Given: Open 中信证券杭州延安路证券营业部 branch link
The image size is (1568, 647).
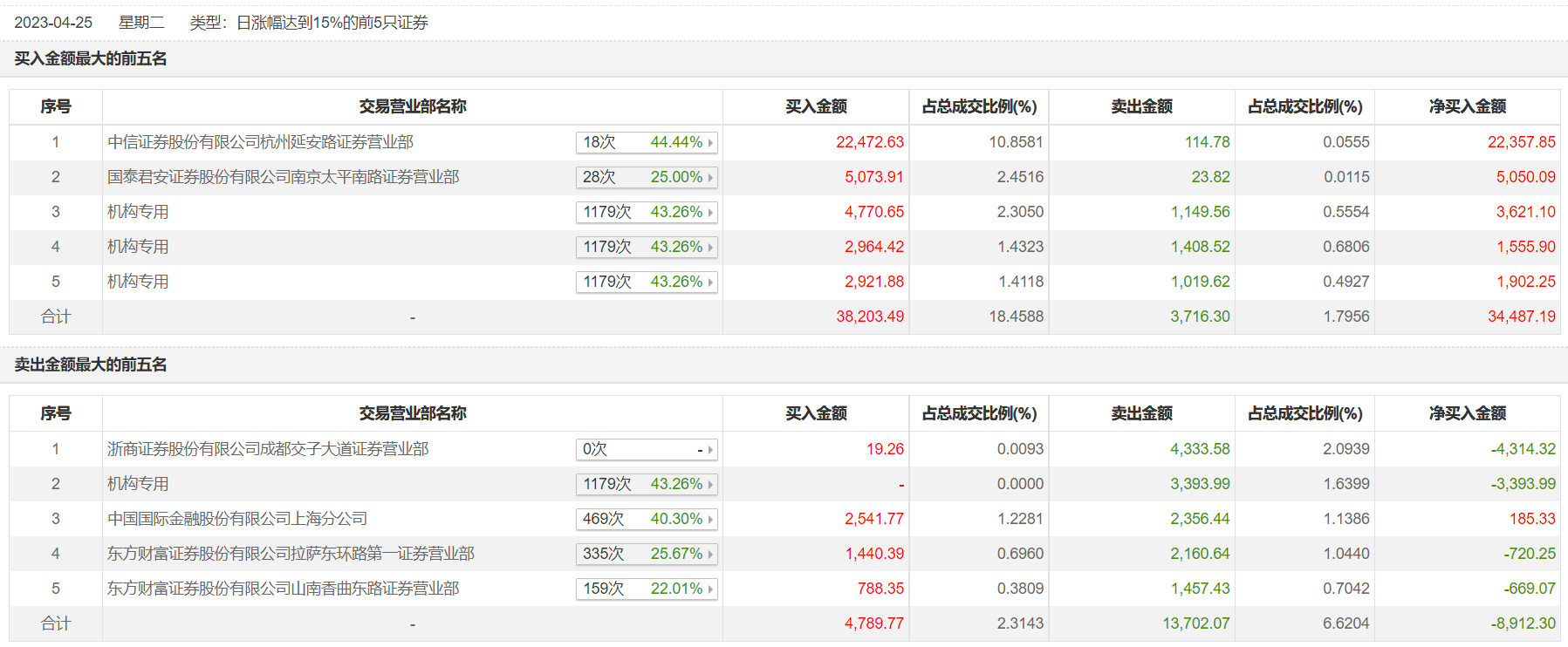Looking at the screenshot, I should pyautogui.click(x=260, y=142).
